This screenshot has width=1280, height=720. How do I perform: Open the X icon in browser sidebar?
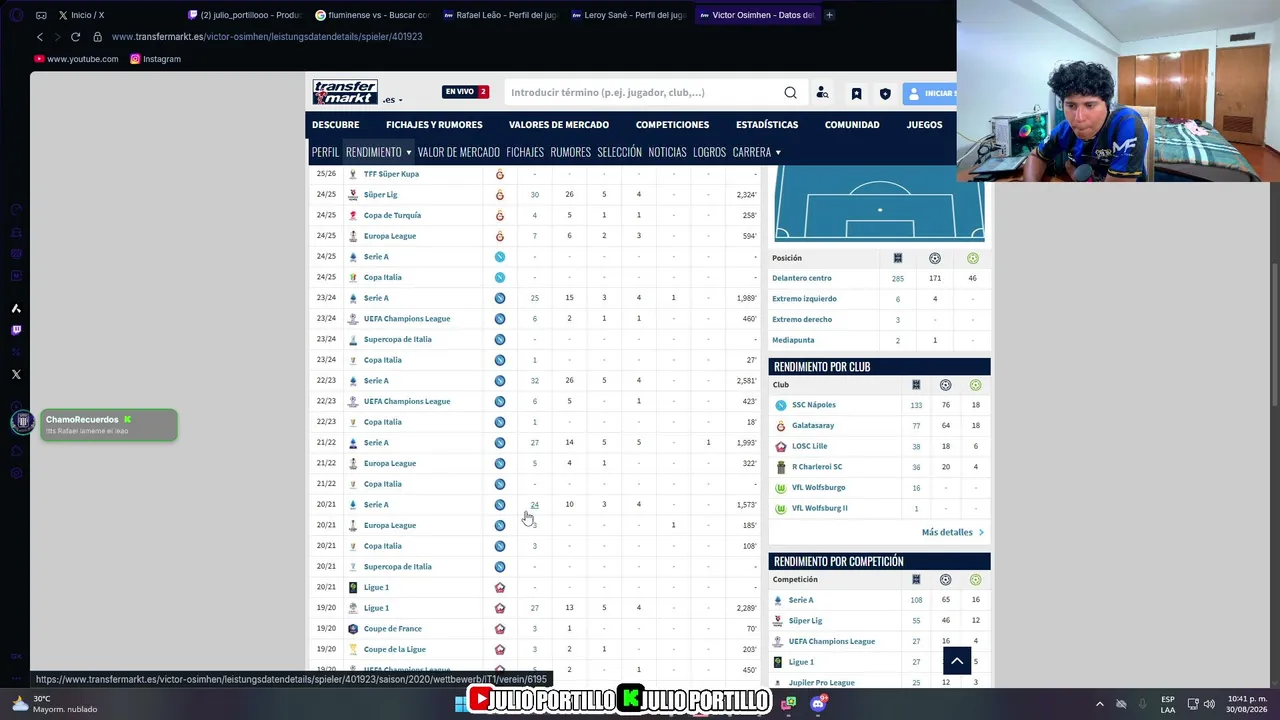(x=16, y=374)
